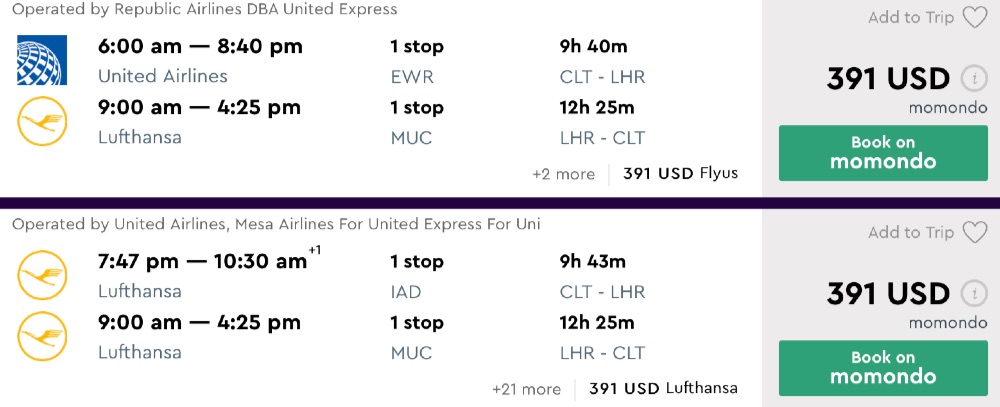Select the 7:47 pm — 10:30 am flight
Viewport: 1000px width, 407px height.
[x=203, y=262]
